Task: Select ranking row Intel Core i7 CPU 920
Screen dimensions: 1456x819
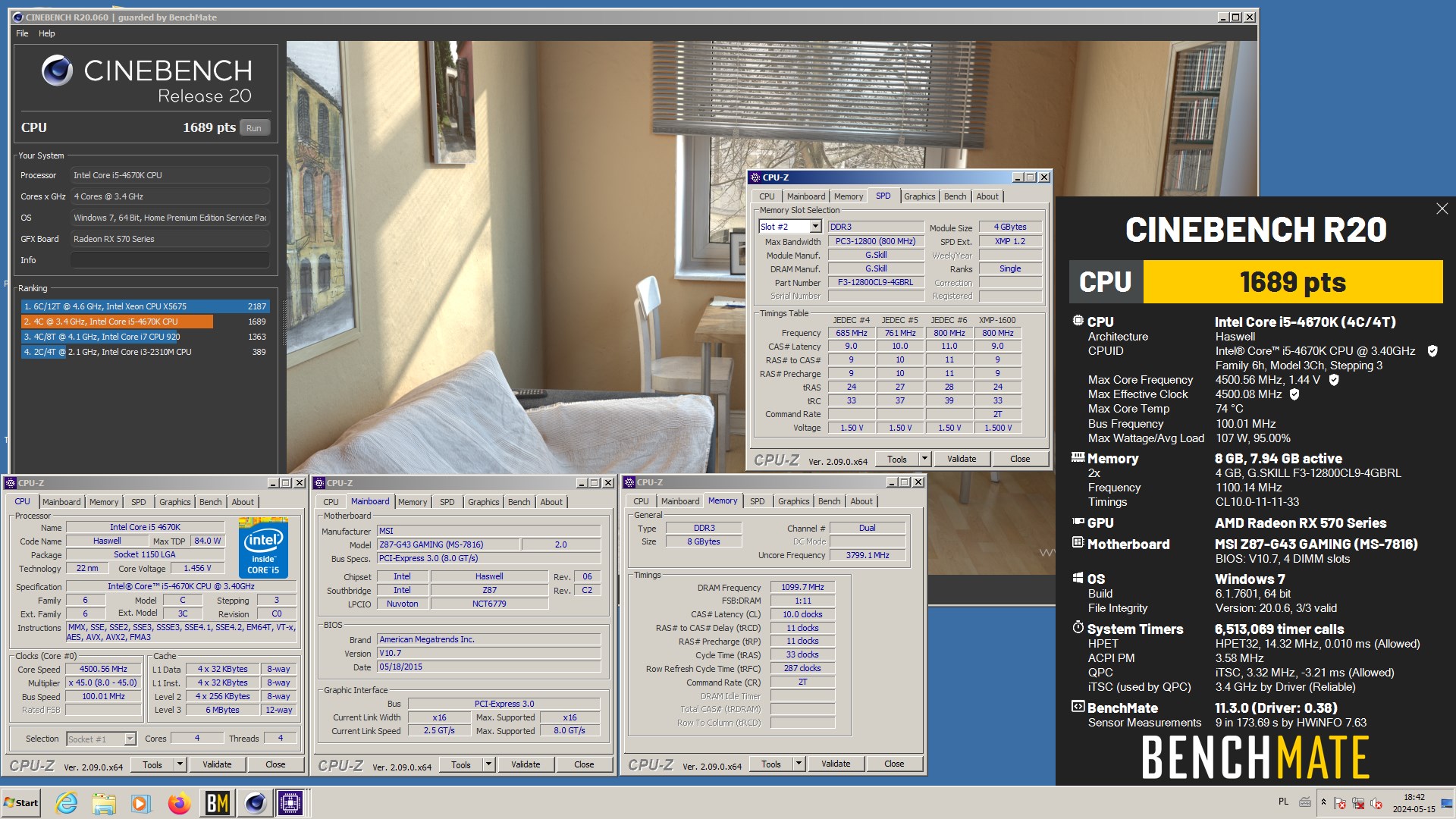Action: point(145,337)
